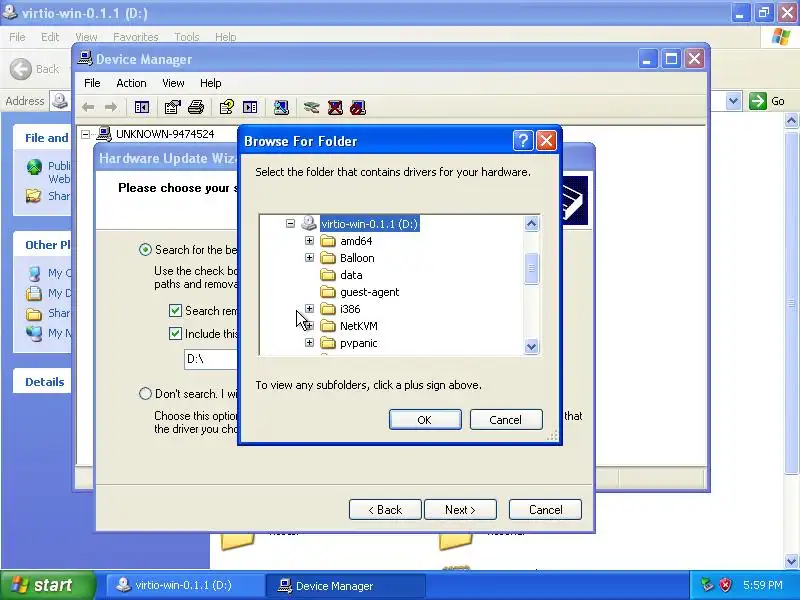Image resolution: width=800 pixels, height=600 pixels.
Task: Open the Explorer address bar dropdown
Action: click(733, 101)
